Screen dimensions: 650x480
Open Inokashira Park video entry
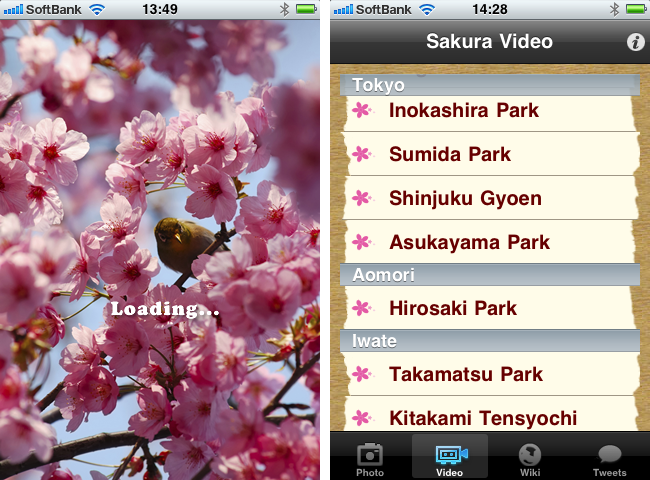[x=489, y=111]
